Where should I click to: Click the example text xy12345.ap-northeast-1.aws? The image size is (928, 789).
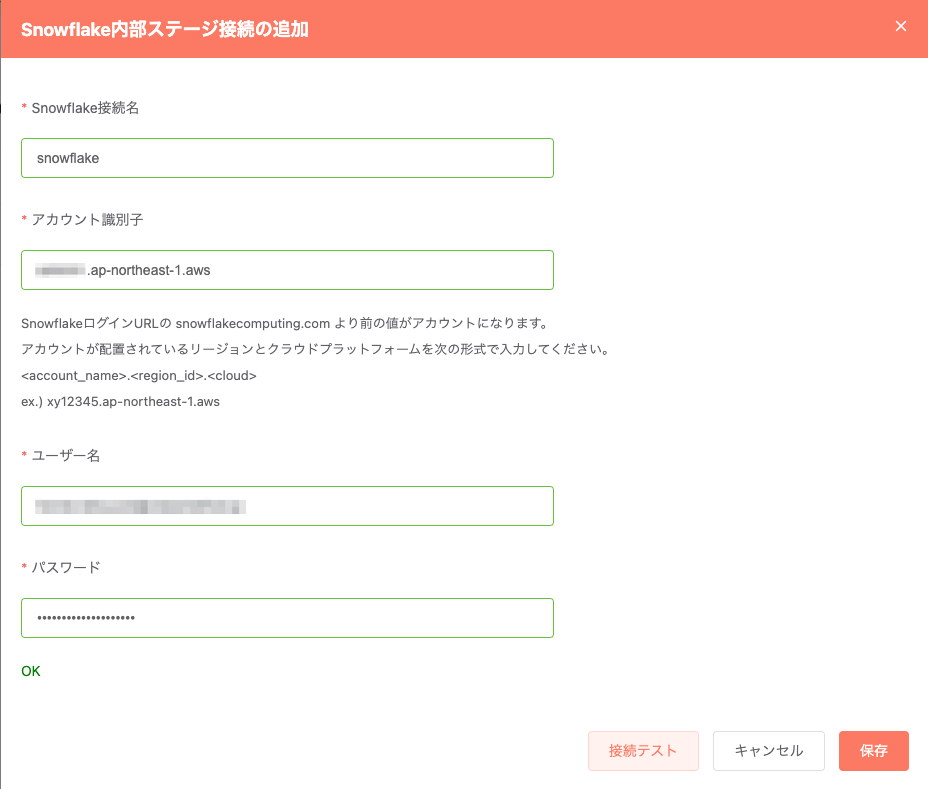133,401
